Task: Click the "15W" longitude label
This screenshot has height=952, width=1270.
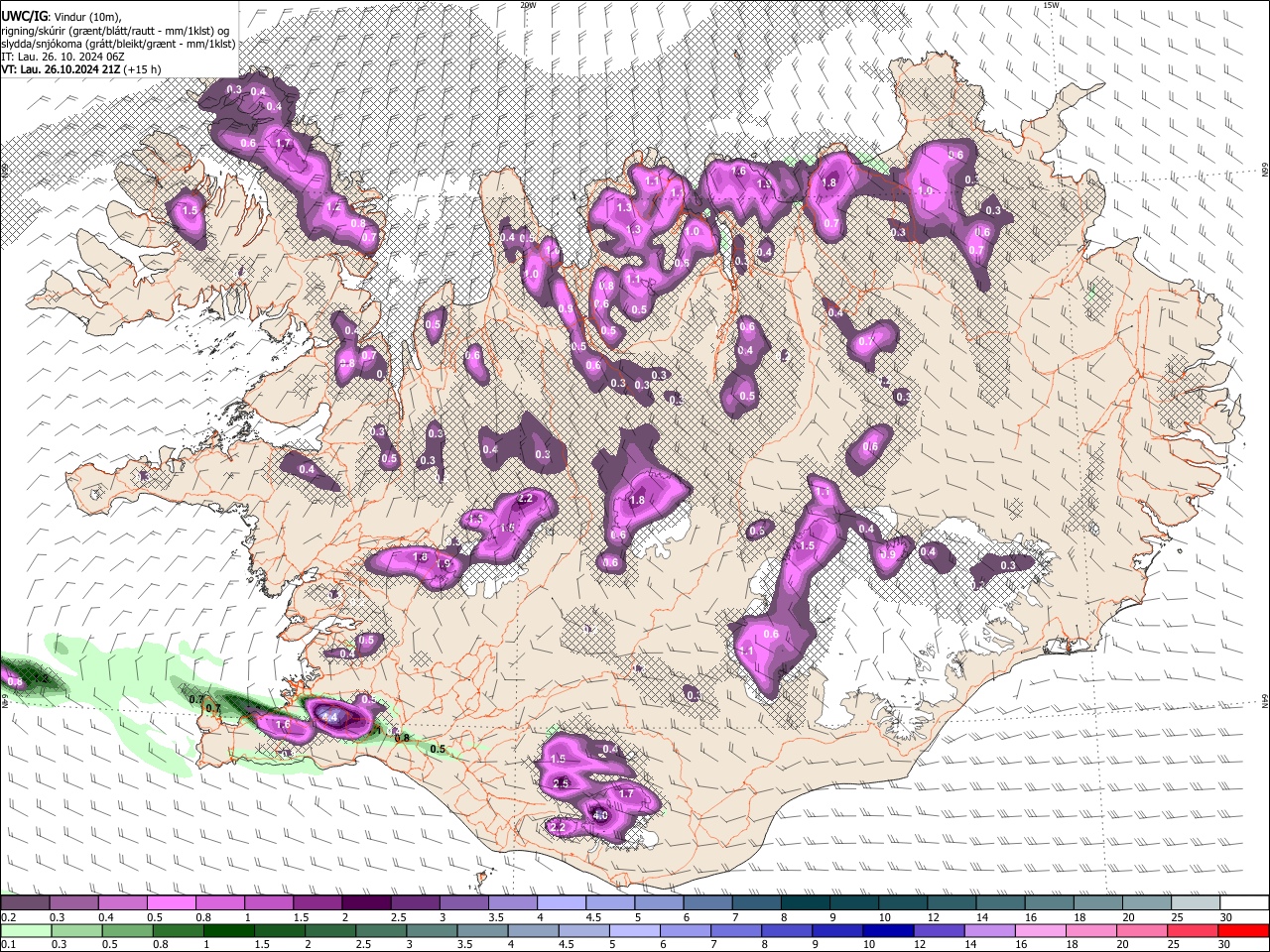Action: (1053, 5)
